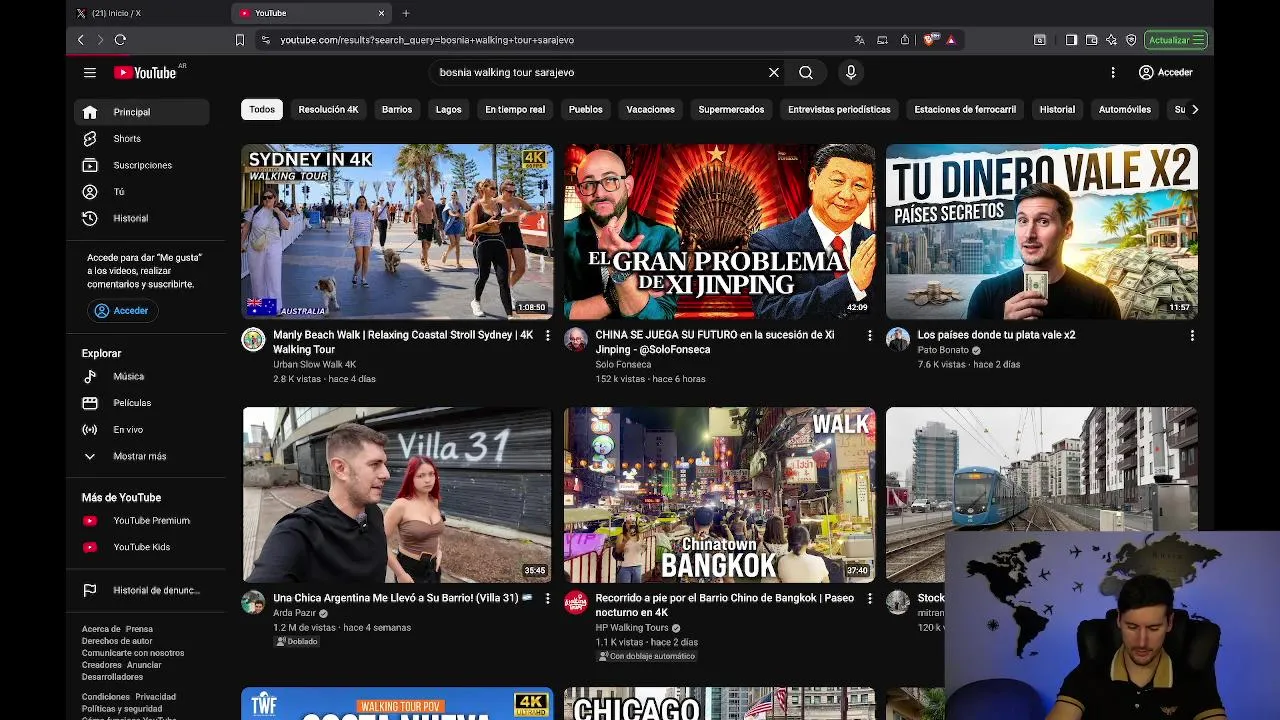This screenshot has height=720, width=1280.
Task: Open options menu for Manly Beach Walk video
Action: point(547,335)
